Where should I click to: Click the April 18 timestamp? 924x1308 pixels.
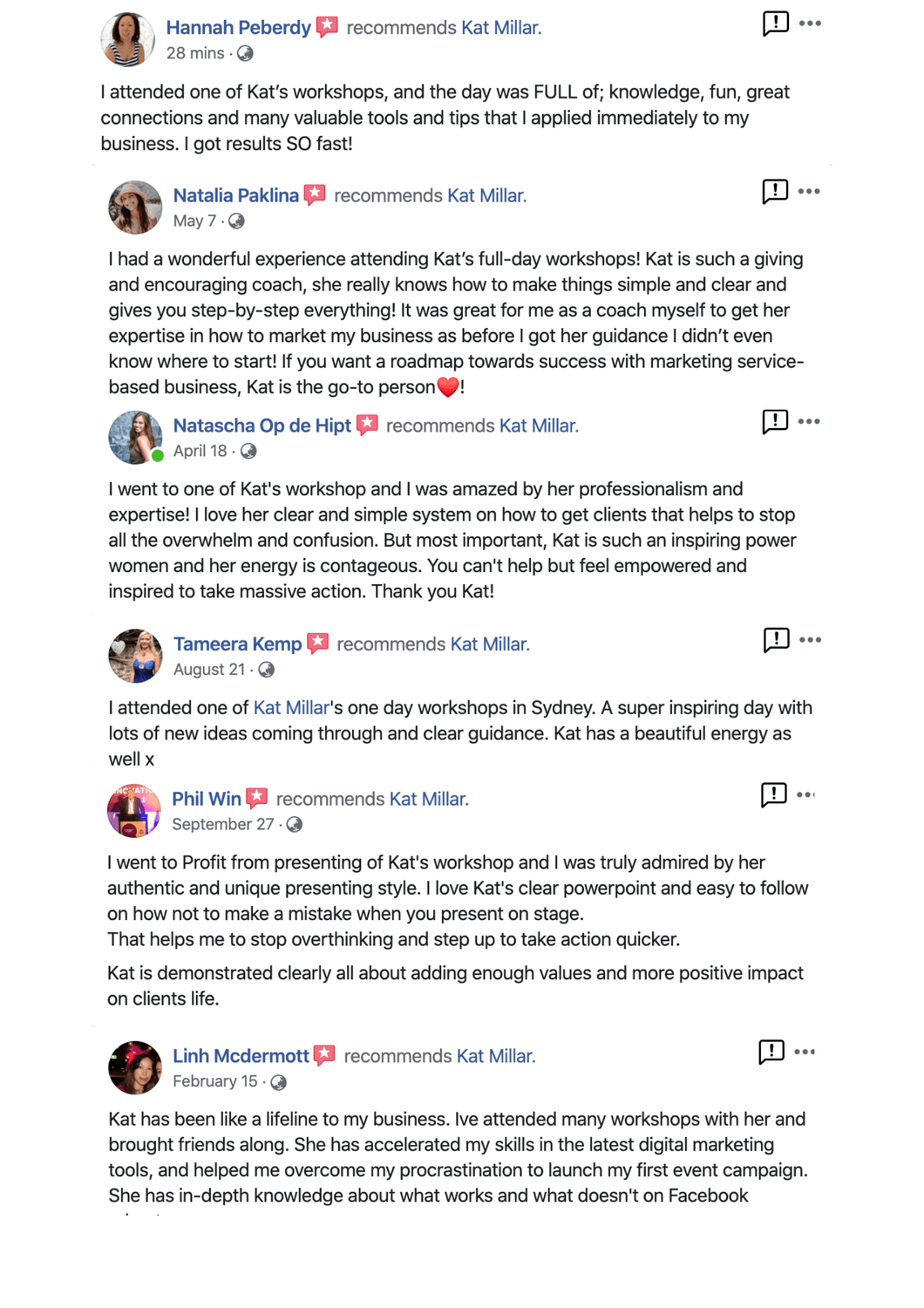coord(200,451)
